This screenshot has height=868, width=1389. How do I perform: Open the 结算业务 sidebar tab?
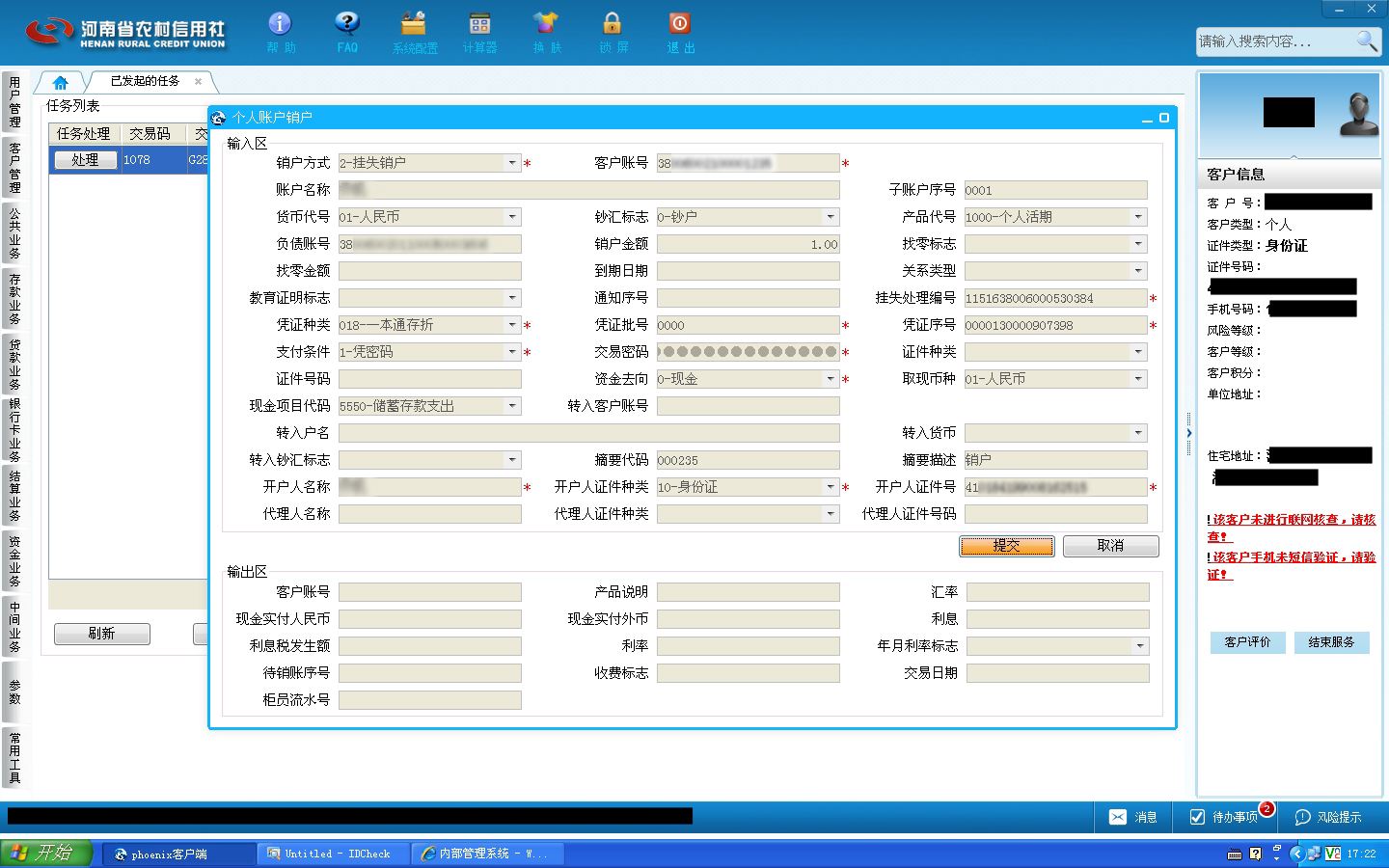tap(14, 496)
